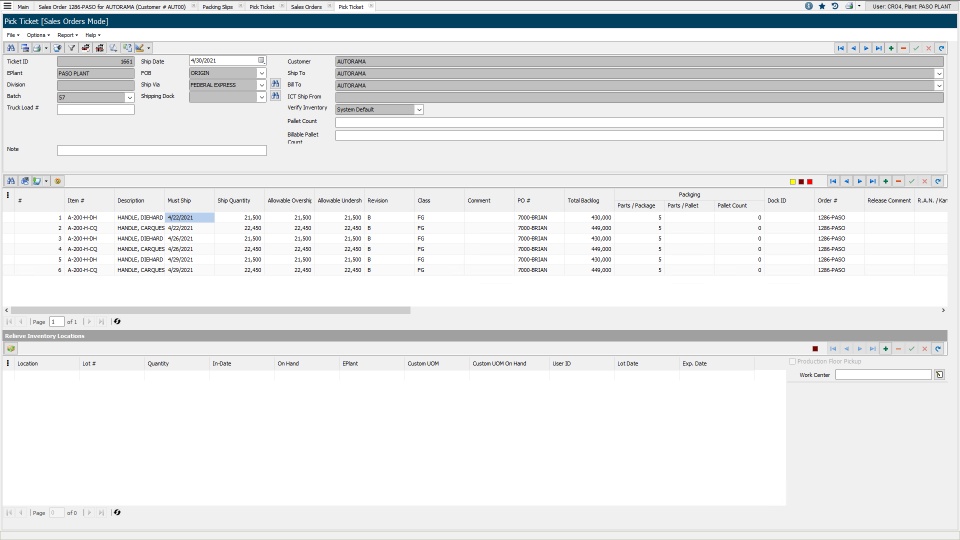This screenshot has width=960, height=540.
Task: Sort by Location column in lower grid
Action: coord(47,363)
